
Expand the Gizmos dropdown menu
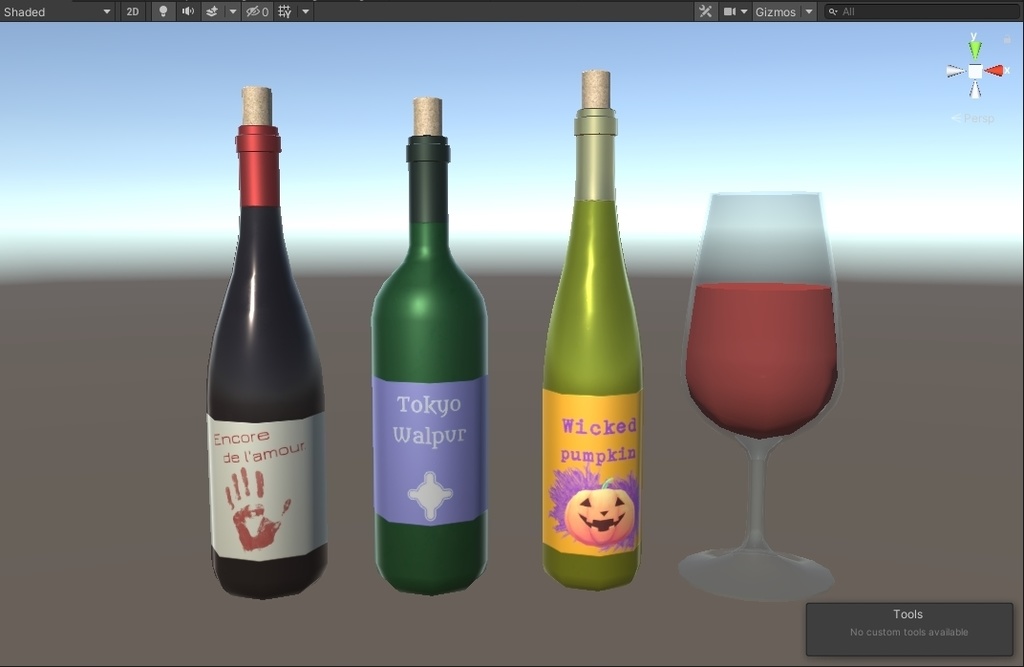coord(807,11)
